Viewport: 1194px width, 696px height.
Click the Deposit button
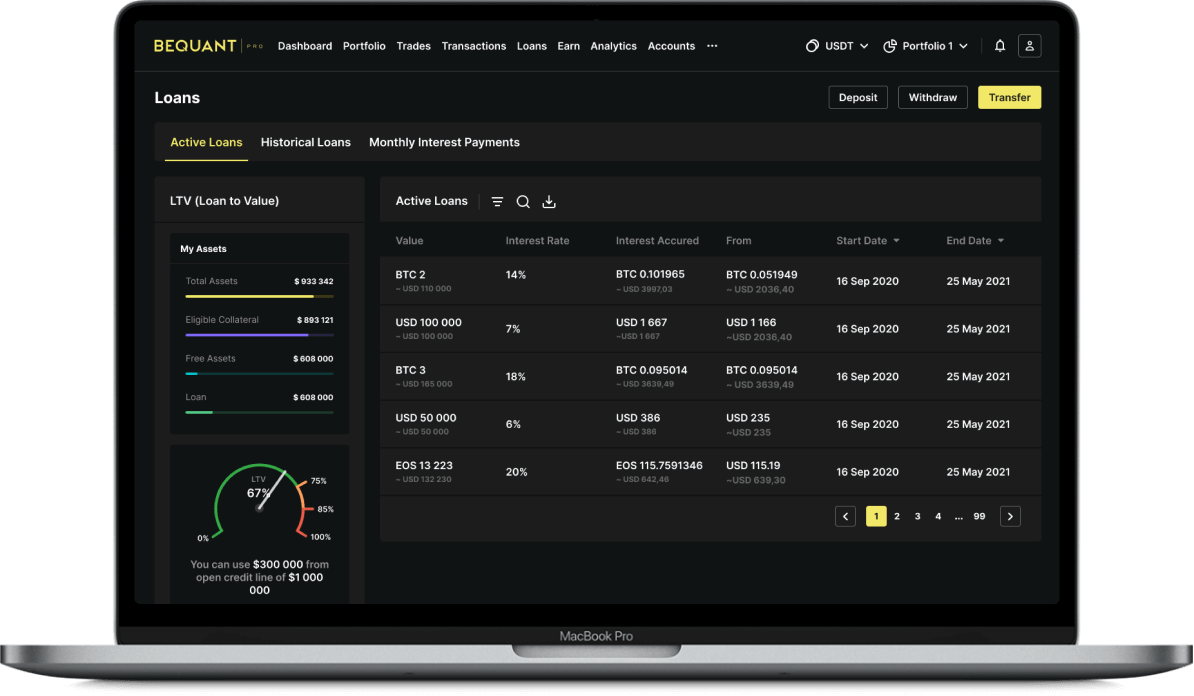857,97
